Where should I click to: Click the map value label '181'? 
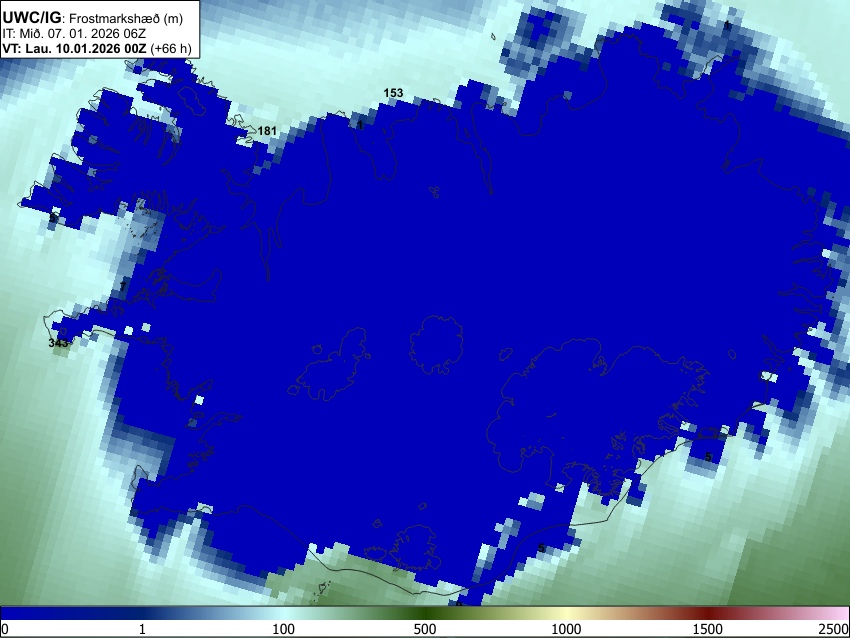pos(267,131)
